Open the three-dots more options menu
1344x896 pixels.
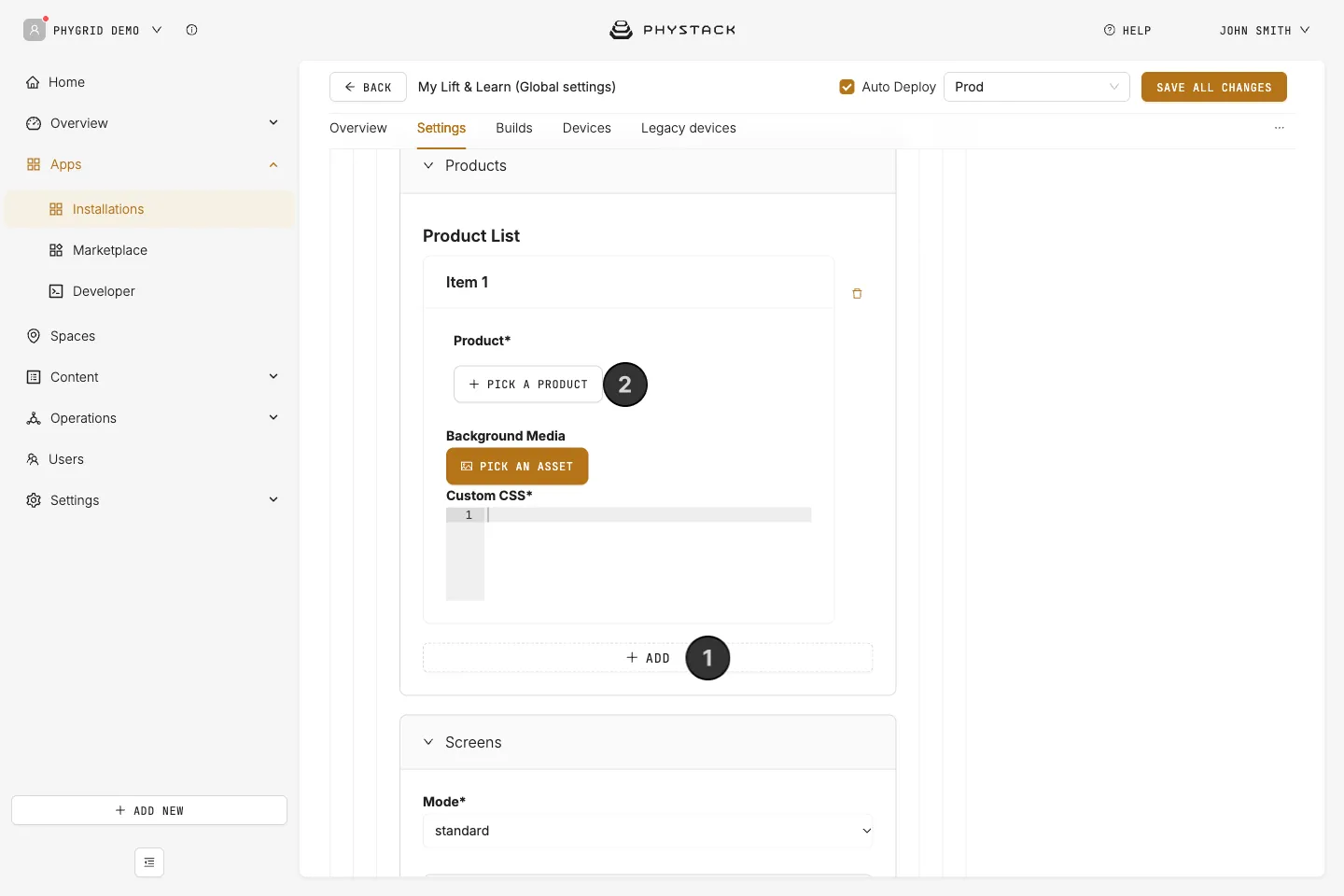pos(1279,128)
